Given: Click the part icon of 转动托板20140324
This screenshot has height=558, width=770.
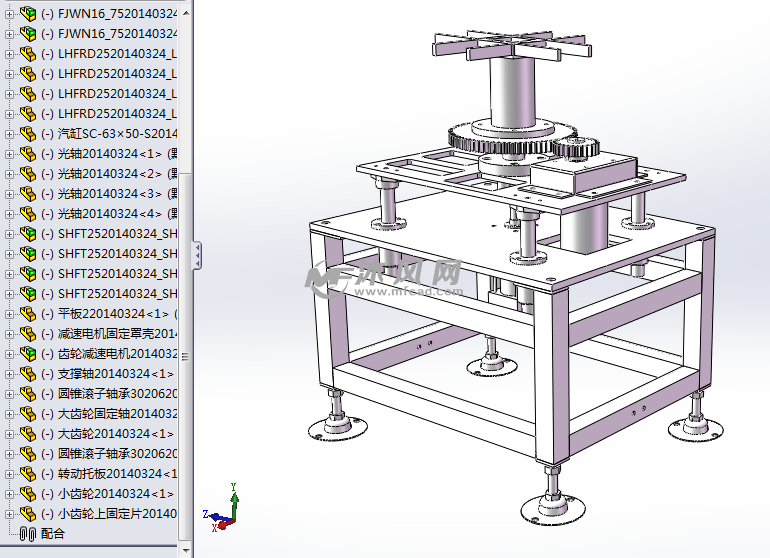Looking at the screenshot, I should [28, 474].
